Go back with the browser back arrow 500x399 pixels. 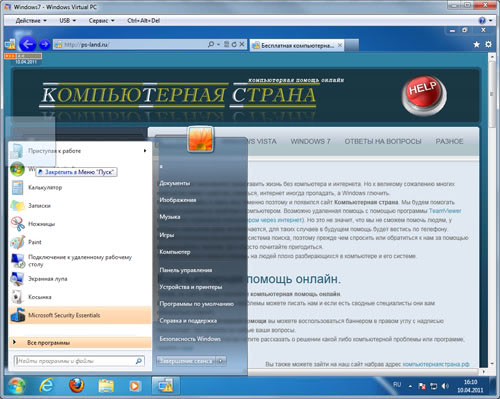tap(28, 44)
